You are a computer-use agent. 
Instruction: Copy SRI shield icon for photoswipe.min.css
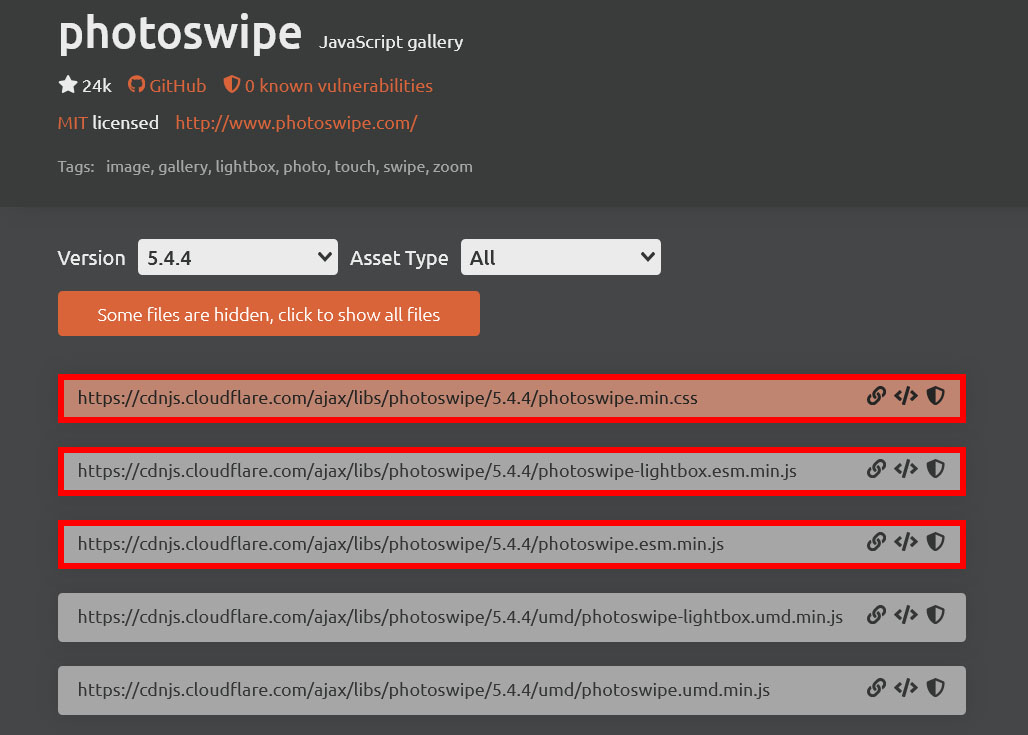click(x=935, y=397)
